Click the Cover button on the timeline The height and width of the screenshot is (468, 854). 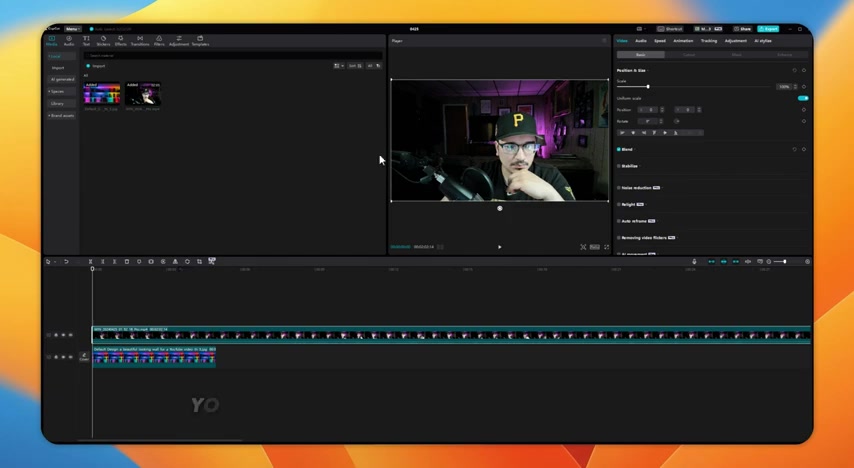84,357
